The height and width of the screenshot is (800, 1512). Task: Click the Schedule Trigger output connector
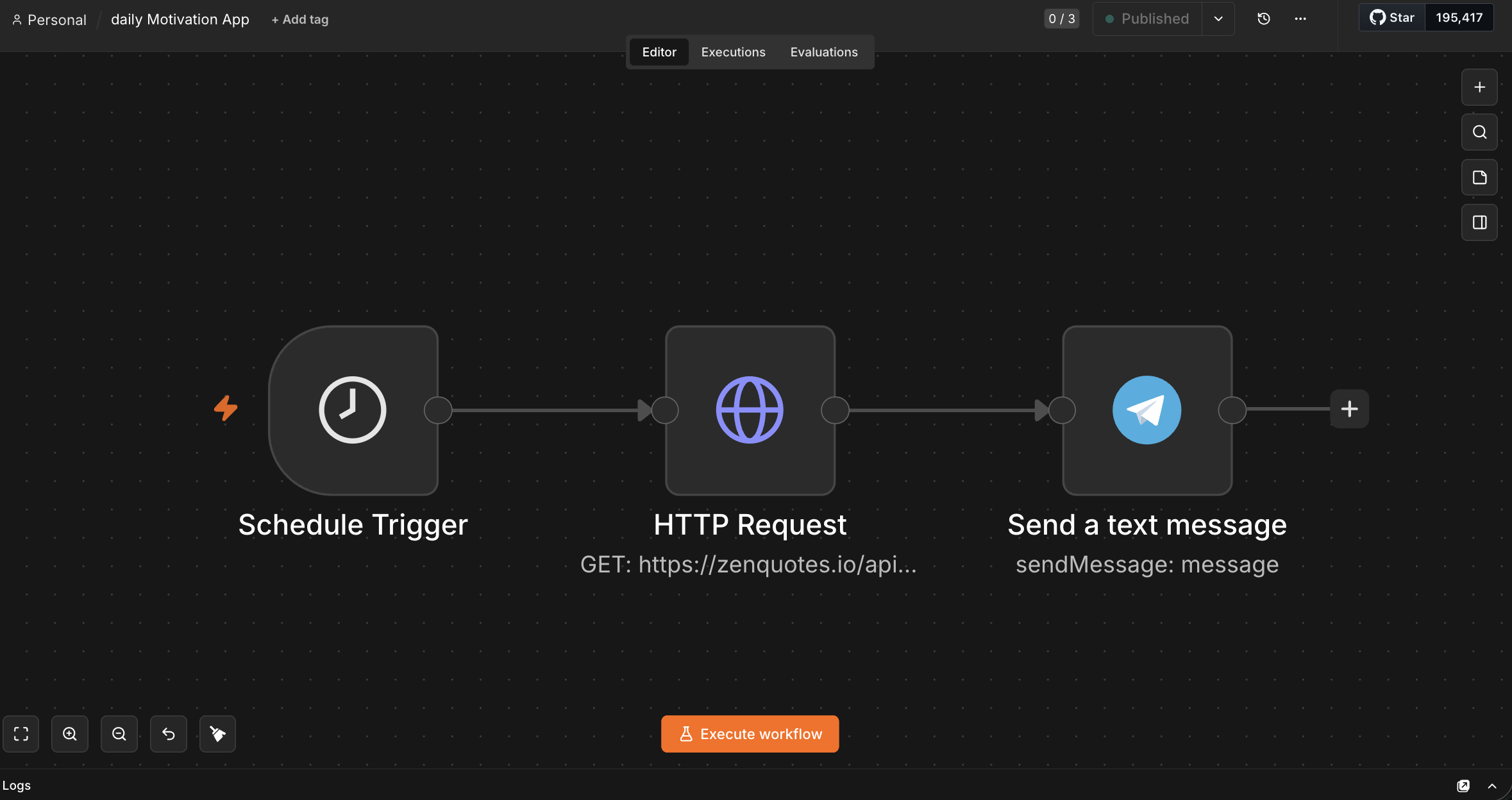[439, 410]
